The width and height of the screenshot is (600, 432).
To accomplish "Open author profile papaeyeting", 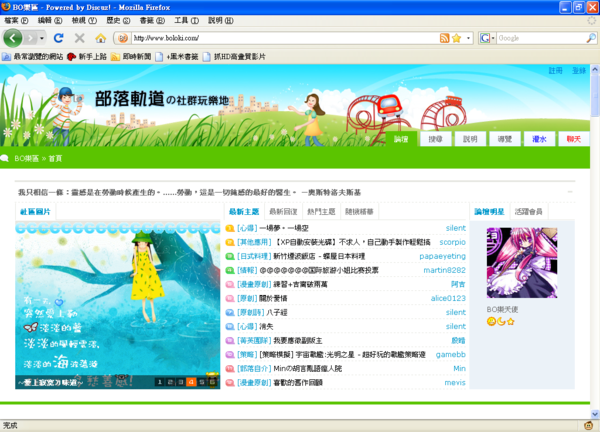I will [442, 256].
